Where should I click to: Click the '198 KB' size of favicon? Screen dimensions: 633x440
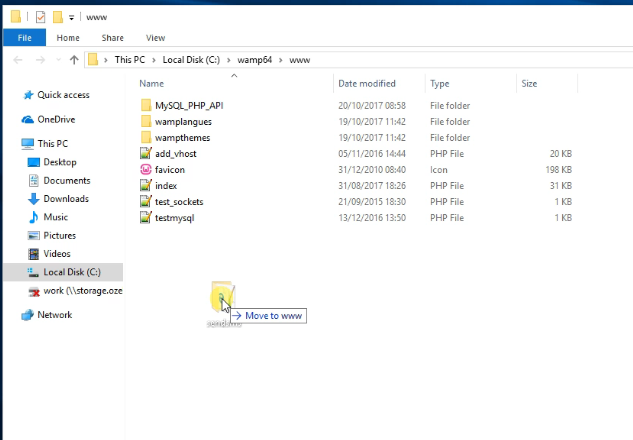pyautogui.click(x=559, y=170)
